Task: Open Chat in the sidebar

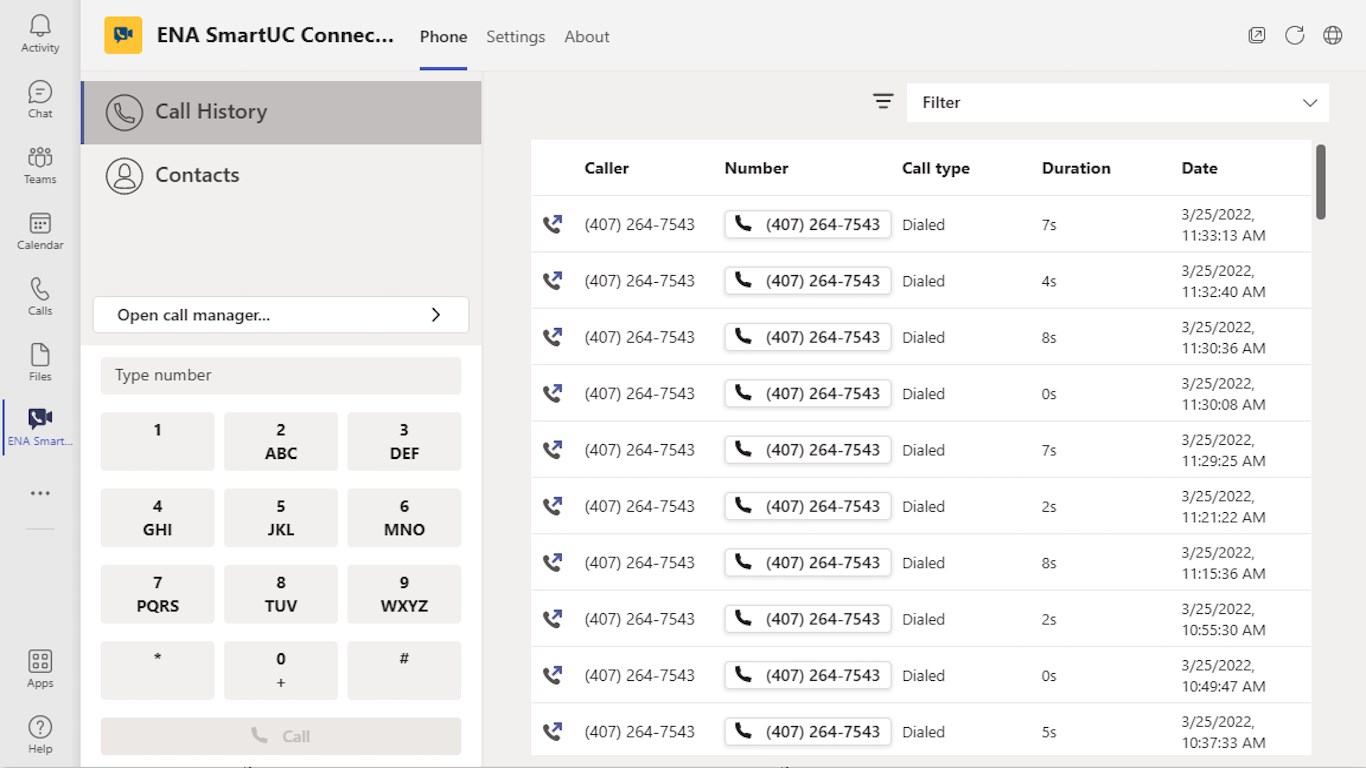Action: (40, 99)
